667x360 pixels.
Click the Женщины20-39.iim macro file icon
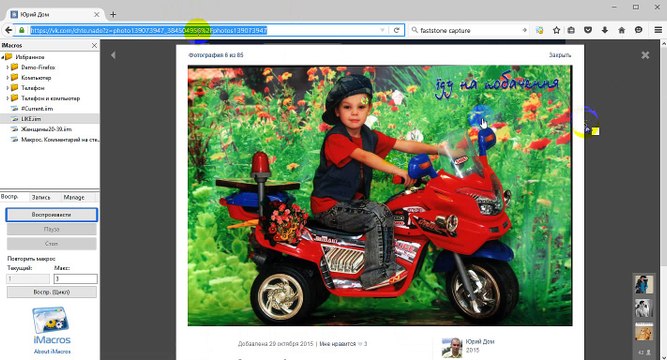click(15, 129)
